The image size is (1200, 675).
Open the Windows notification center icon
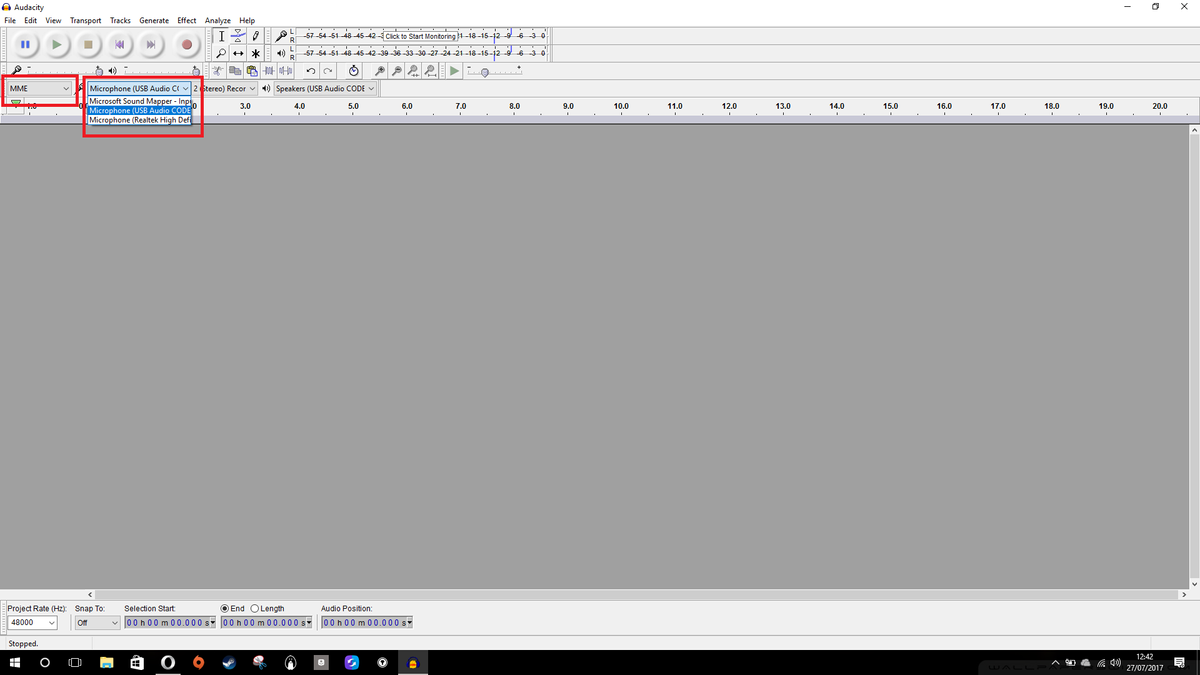1180,663
